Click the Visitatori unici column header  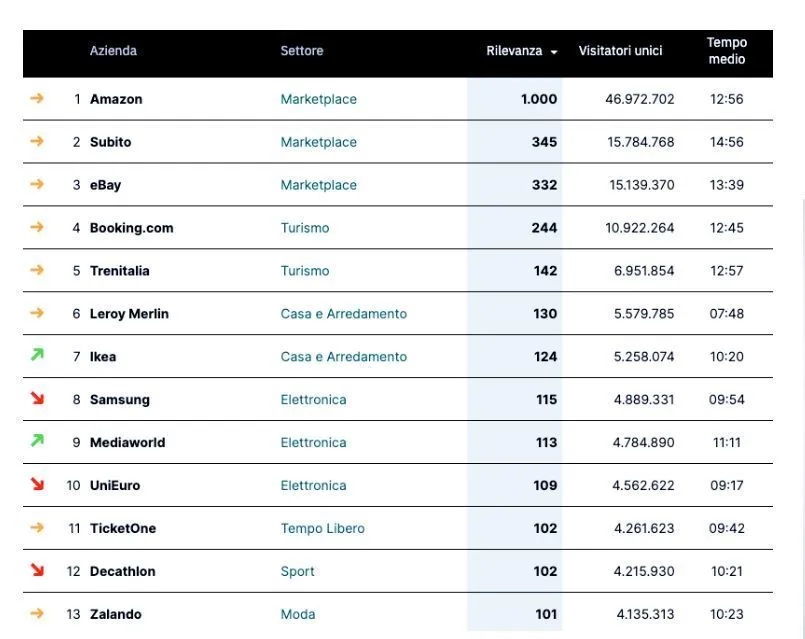pyautogui.click(x=620, y=51)
